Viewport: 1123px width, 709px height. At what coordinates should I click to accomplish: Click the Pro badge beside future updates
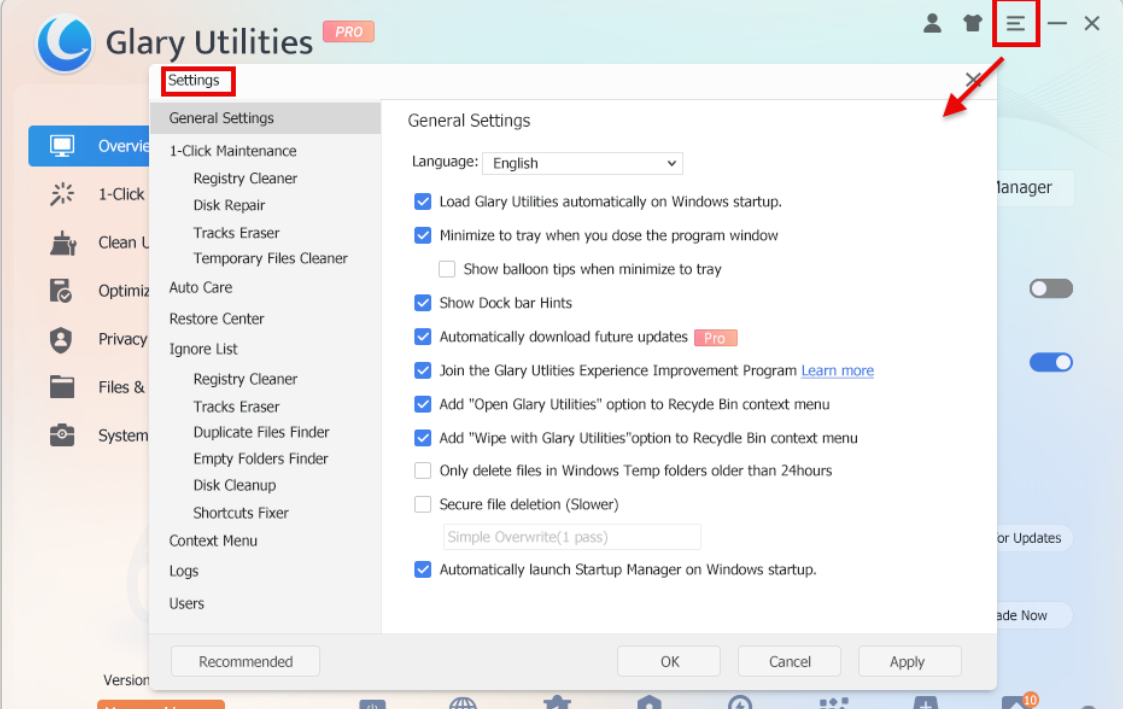[x=715, y=338]
